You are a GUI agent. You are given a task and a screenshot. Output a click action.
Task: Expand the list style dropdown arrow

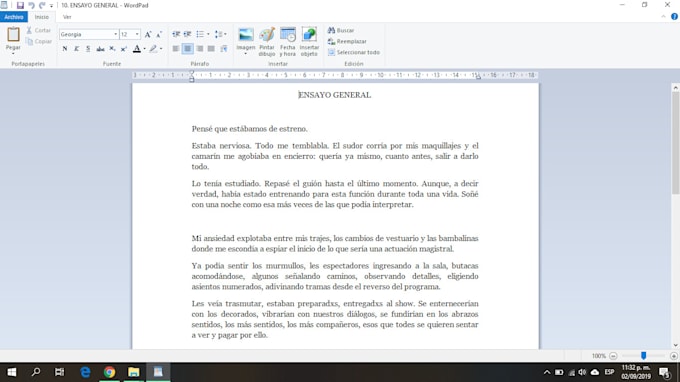click(208, 34)
